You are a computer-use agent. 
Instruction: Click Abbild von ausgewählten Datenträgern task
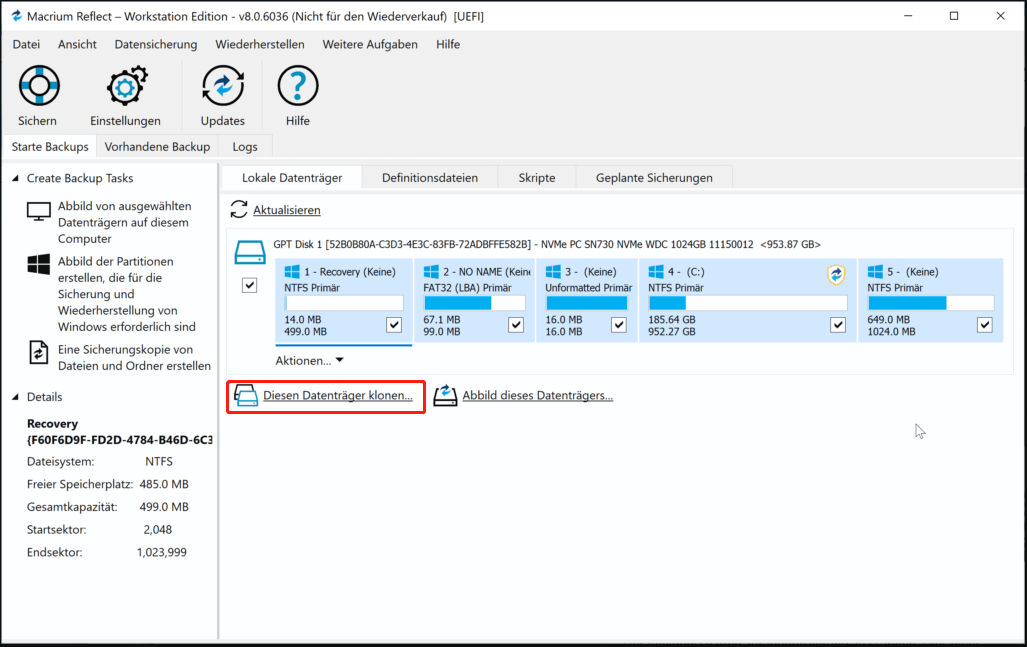click(x=124, y=223)
